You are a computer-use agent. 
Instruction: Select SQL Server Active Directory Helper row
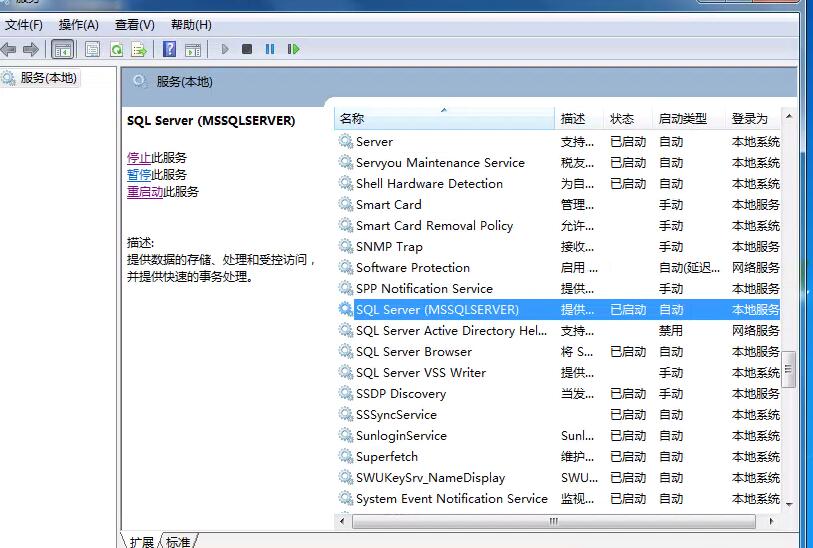coord(558,331)
